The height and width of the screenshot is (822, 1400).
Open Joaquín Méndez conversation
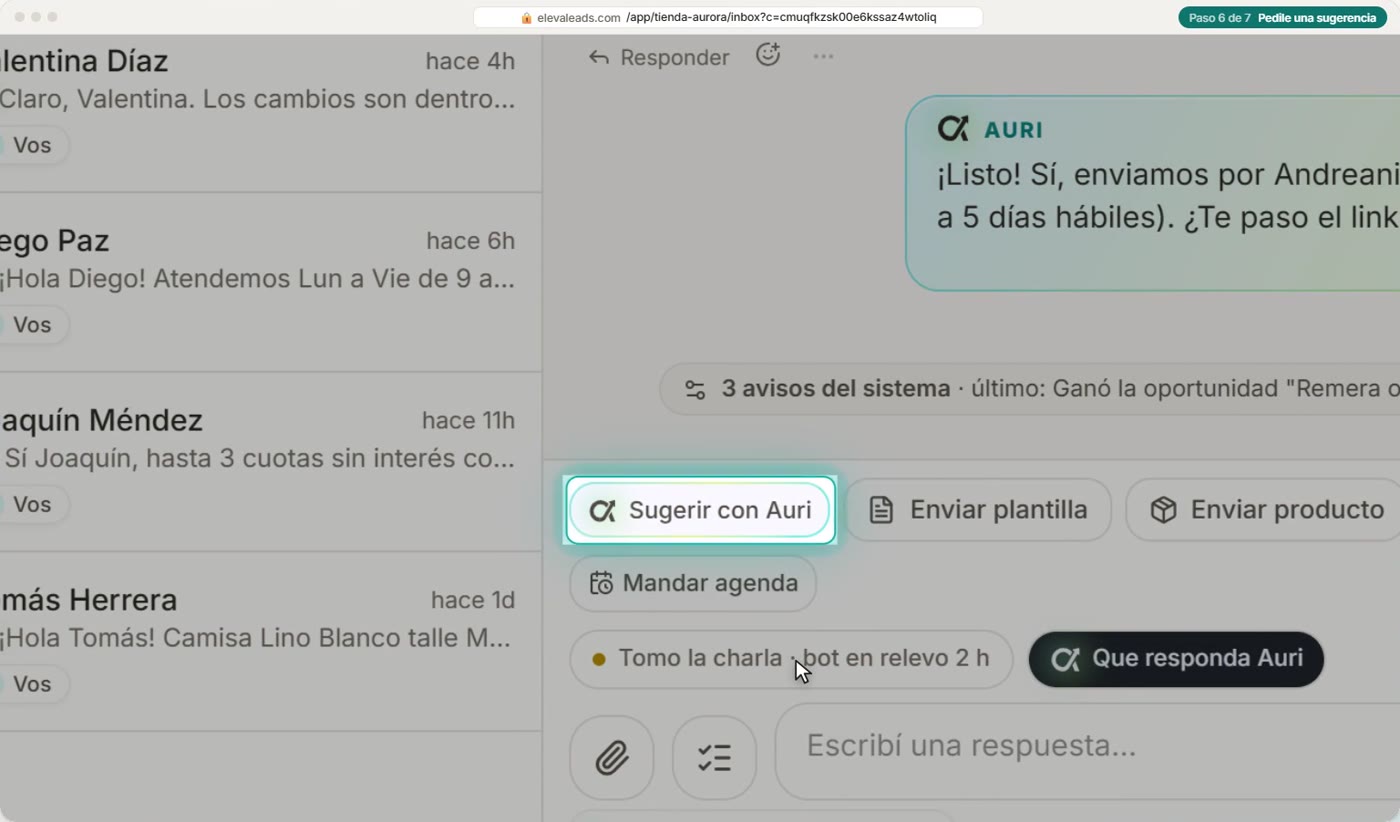pyautogui.click(x=270, y=463)
